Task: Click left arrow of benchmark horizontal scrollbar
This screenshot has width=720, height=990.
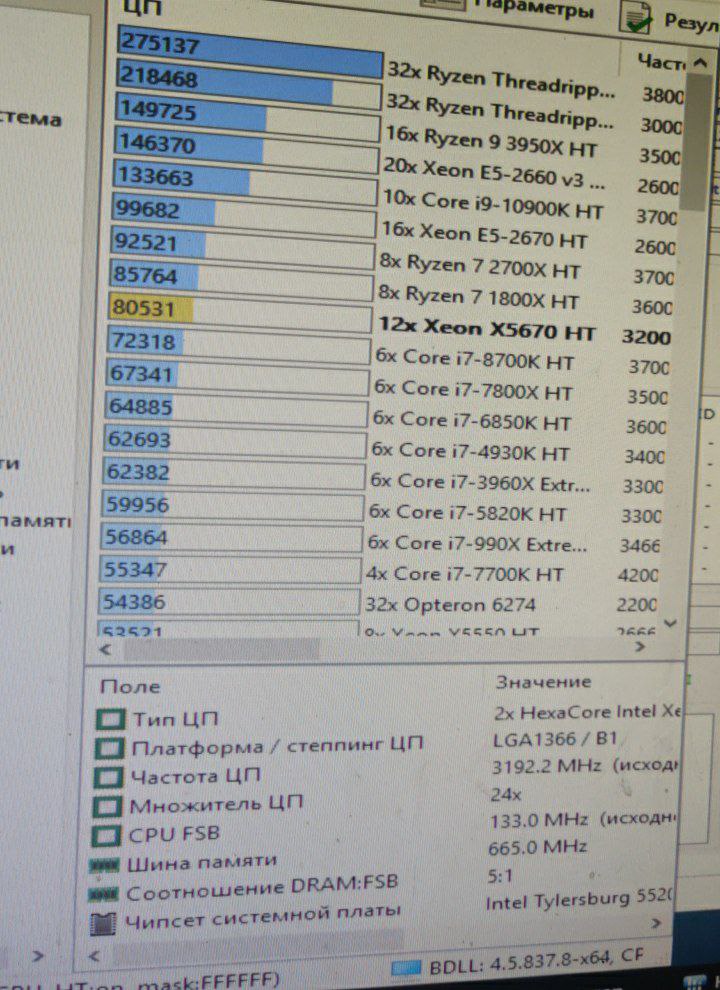Action: point(105,649)
